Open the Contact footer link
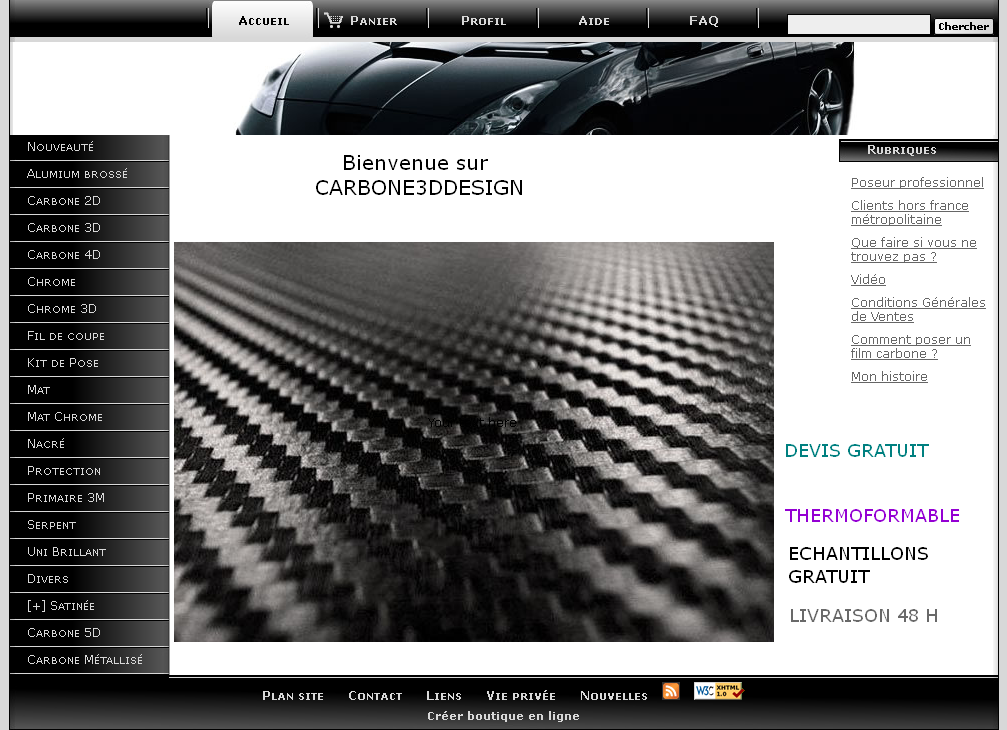The image size is (1007, 730). point(375,696)
